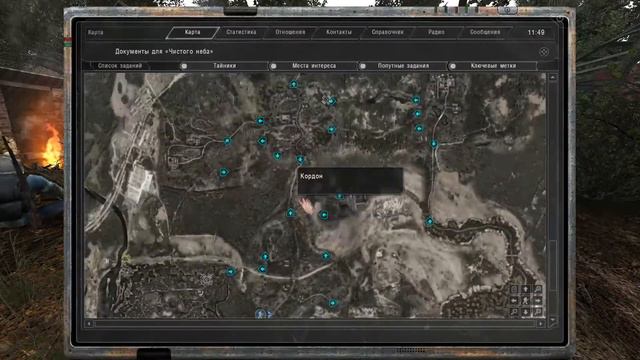Select marker half hidden under Кордон tooltip
640x360 pixels.
340,196
